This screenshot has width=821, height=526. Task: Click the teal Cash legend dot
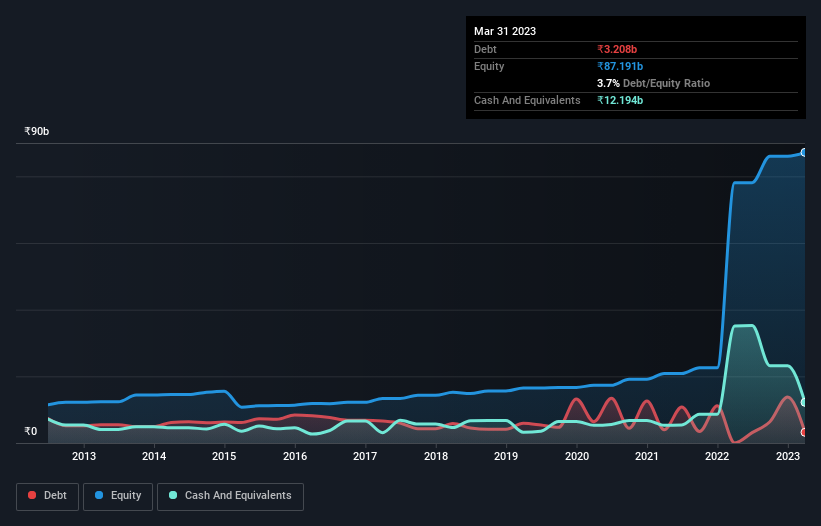[173, 495]
